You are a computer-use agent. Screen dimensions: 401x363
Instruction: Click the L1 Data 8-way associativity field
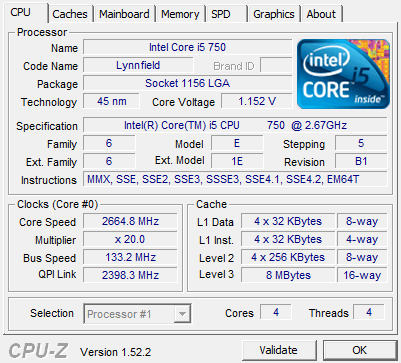pos(362,221)
